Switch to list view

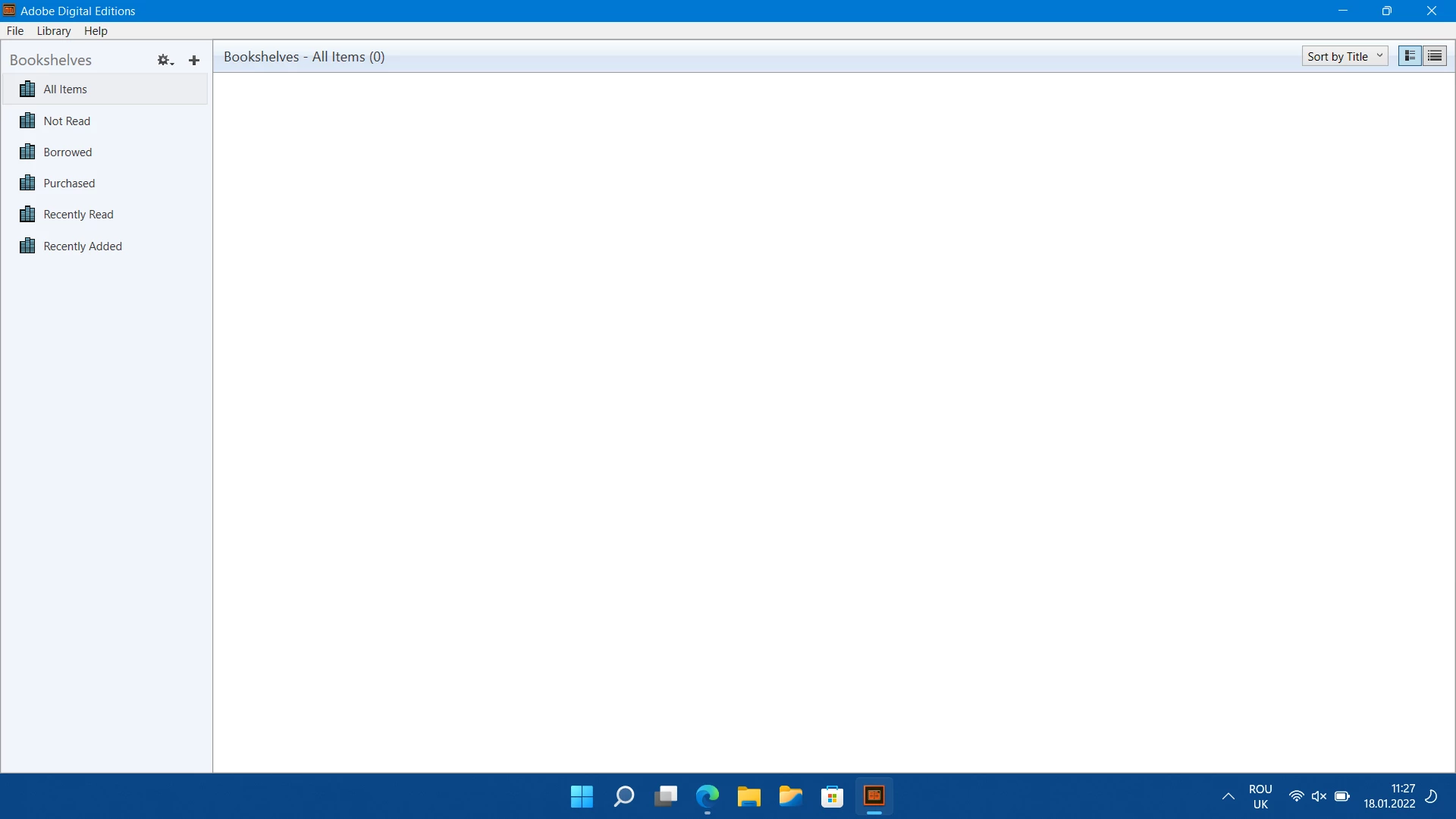pos(1435,56)
